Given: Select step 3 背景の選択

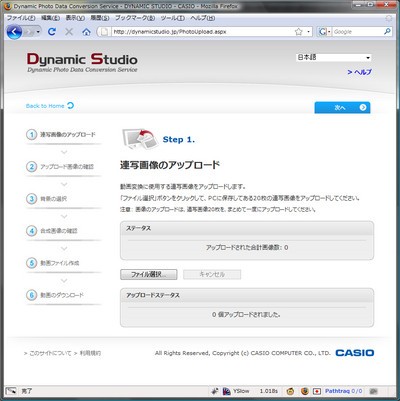Looking at the screenshot, I should (x=63, y=199).
